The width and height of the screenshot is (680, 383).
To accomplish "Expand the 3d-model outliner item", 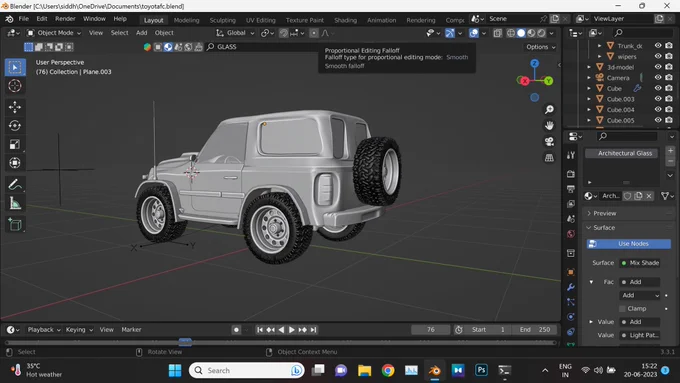I will point(589,67).
